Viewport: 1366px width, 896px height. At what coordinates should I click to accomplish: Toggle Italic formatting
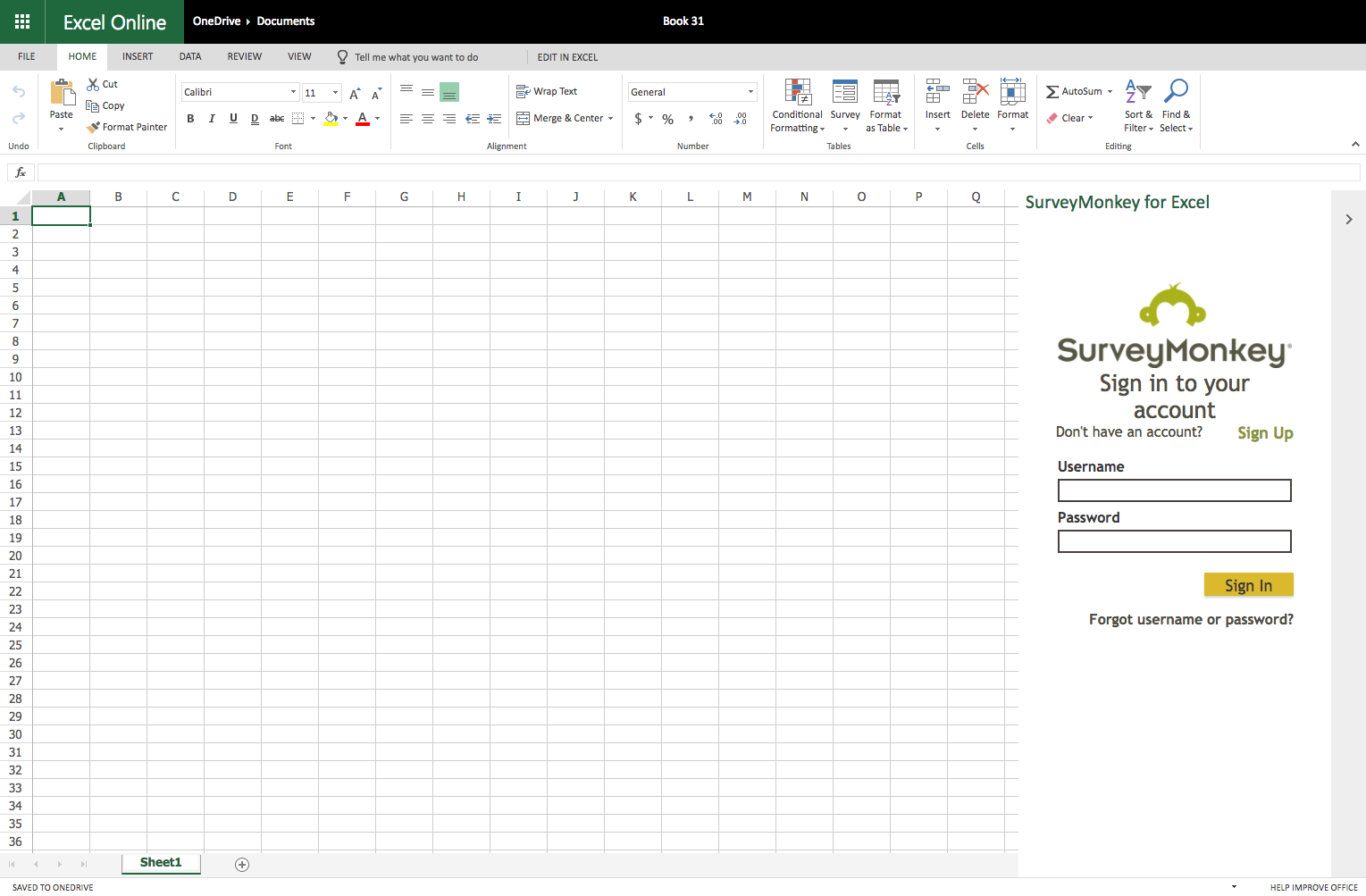tap(212, 119)
